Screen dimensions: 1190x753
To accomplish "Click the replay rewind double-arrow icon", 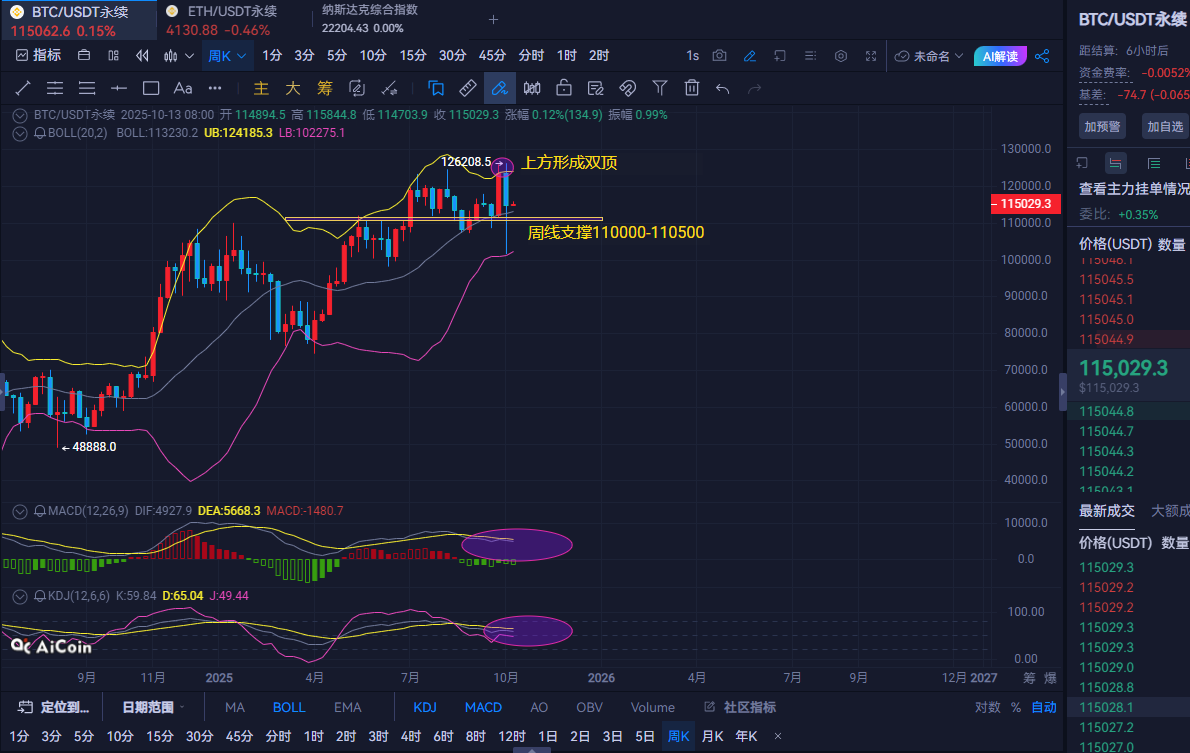I will click(x=142, y=55).
